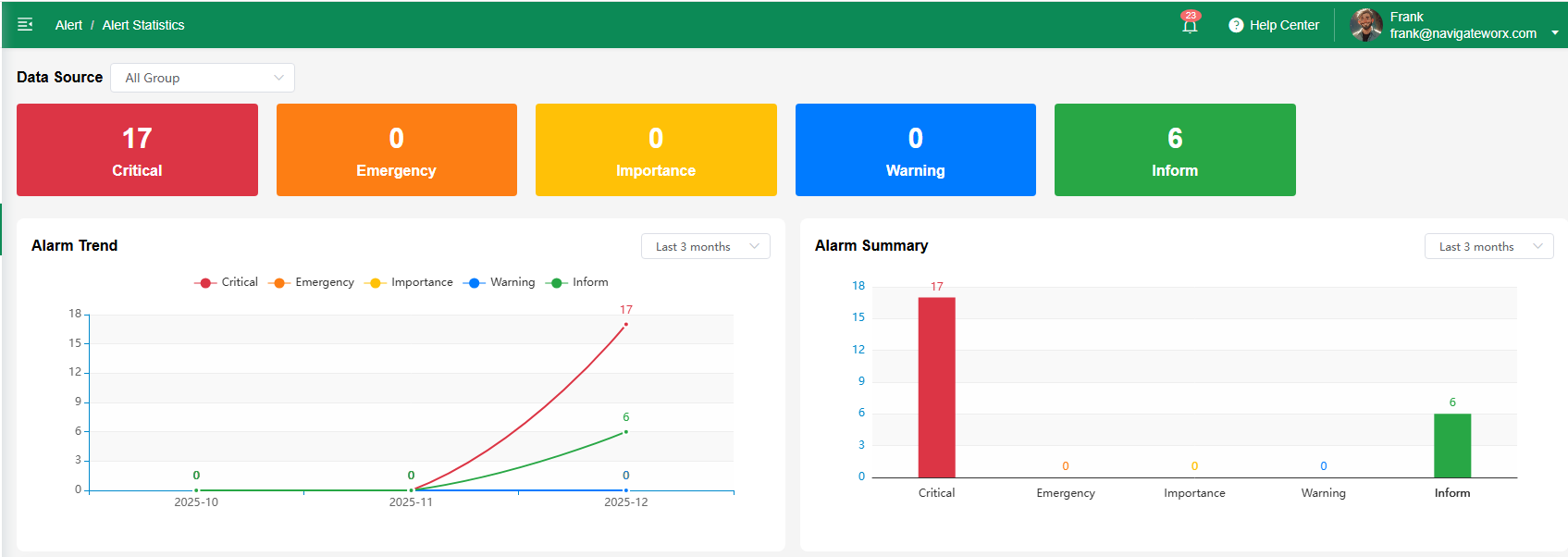This screenshot has height=557, width=1568.
Task: Hide the Inform series in chart legend
Action: click(578, 282)
